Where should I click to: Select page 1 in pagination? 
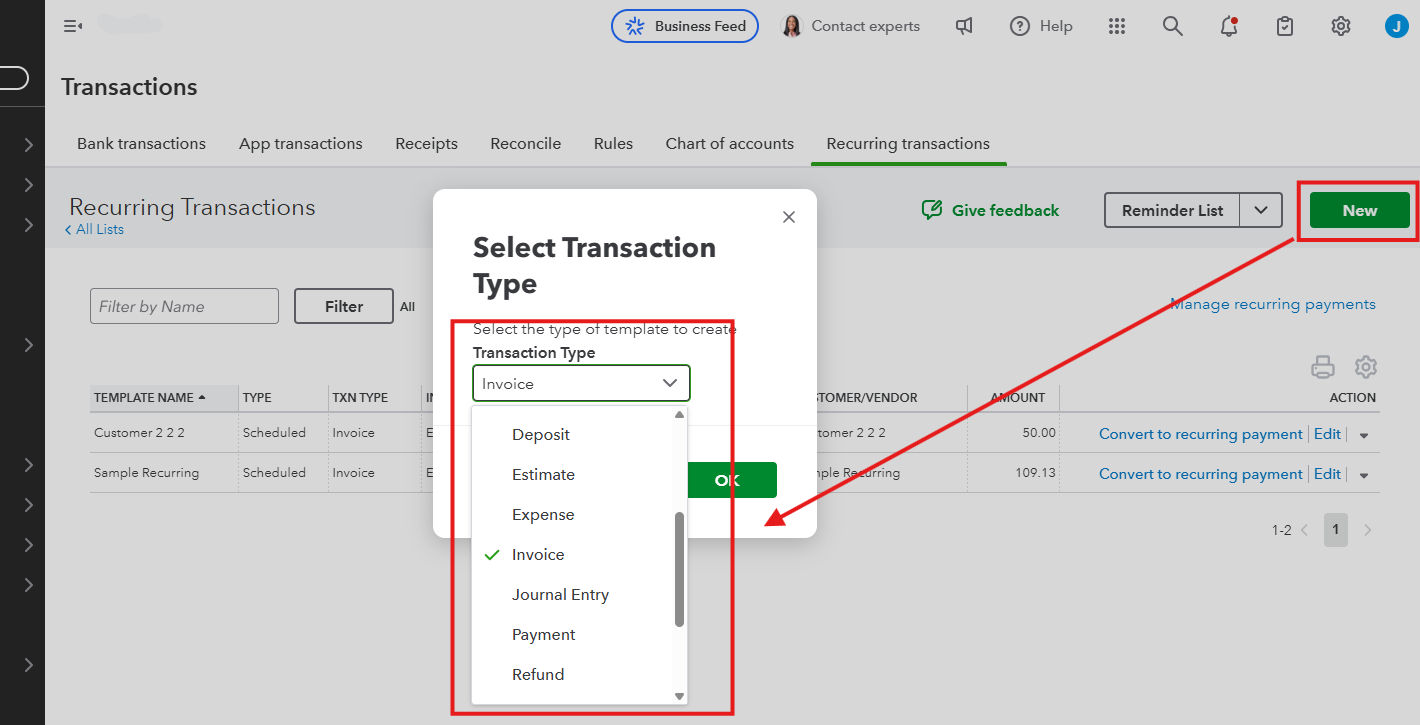click(1336, 530)
